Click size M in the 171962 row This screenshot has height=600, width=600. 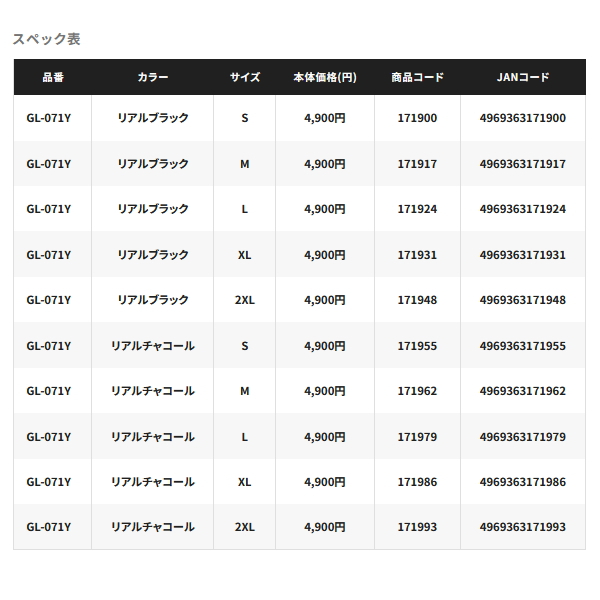click(x=245, y=391)
